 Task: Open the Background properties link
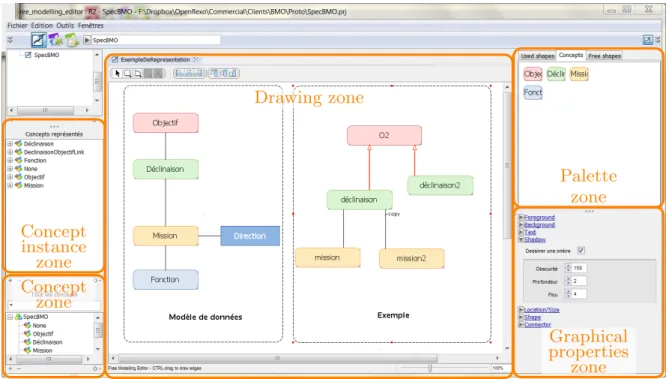pos(539,225)
